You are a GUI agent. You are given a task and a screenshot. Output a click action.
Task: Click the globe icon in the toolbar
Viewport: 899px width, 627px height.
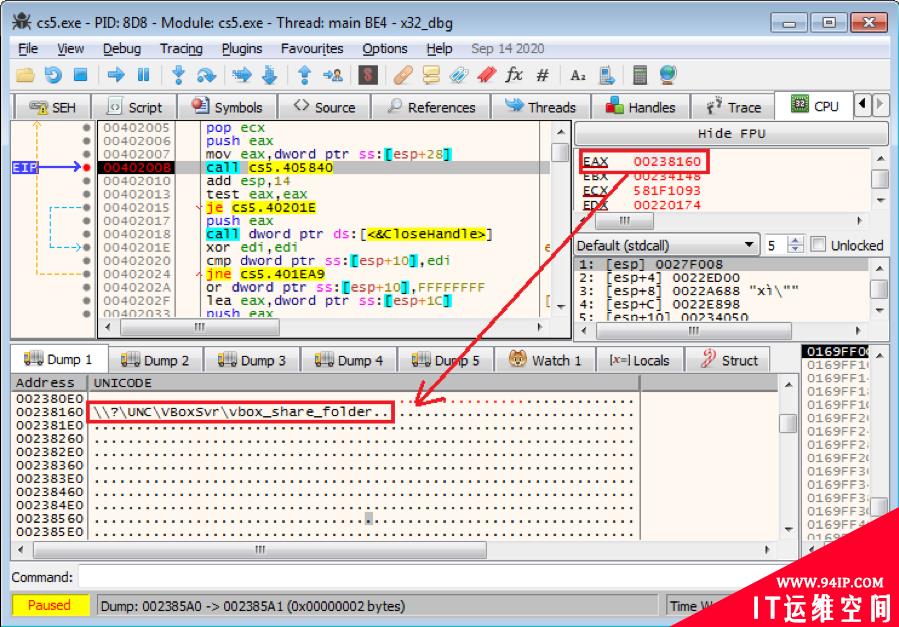pos(668,75)
